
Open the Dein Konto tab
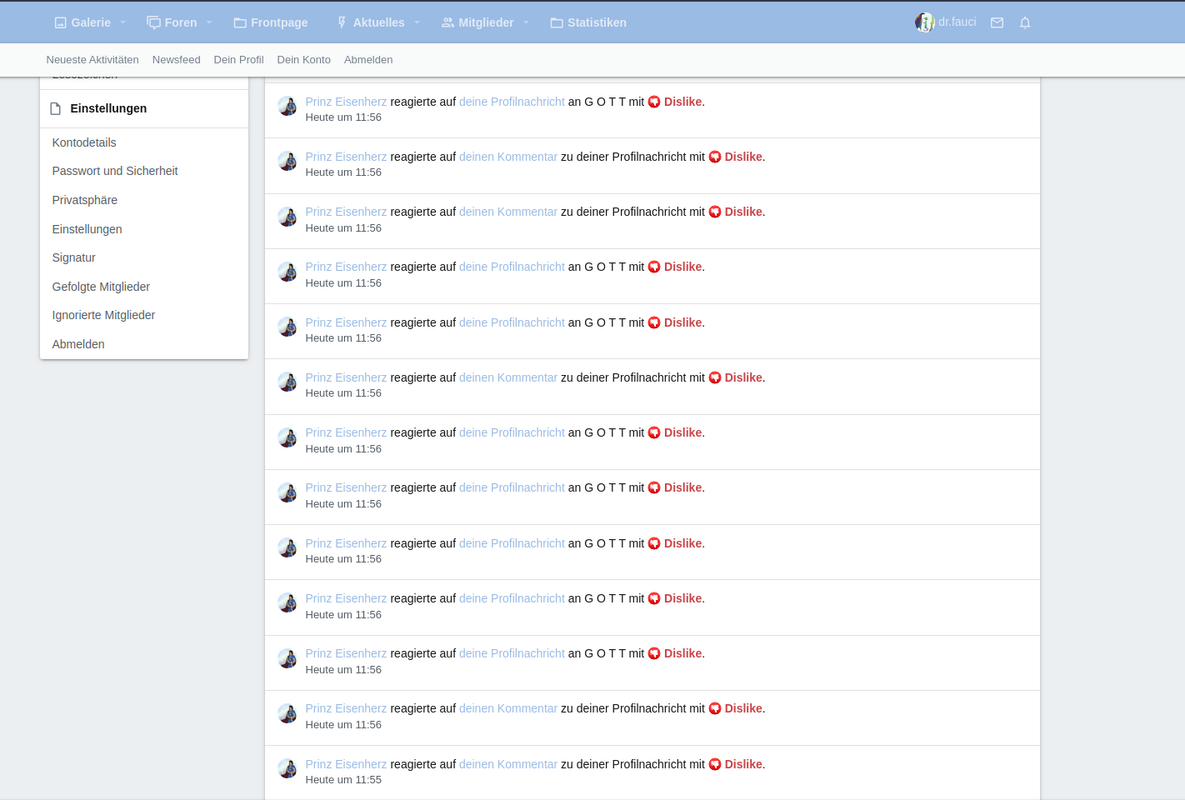click(304, 60)
